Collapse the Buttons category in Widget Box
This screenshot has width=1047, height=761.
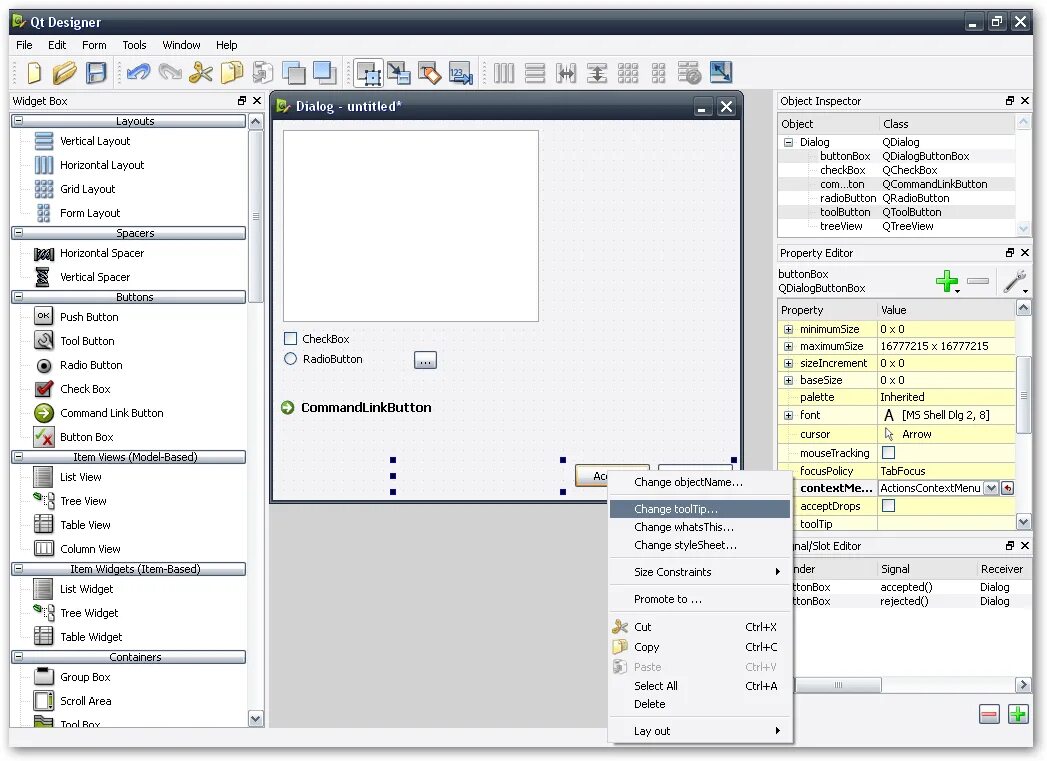(x=18, y=296)
